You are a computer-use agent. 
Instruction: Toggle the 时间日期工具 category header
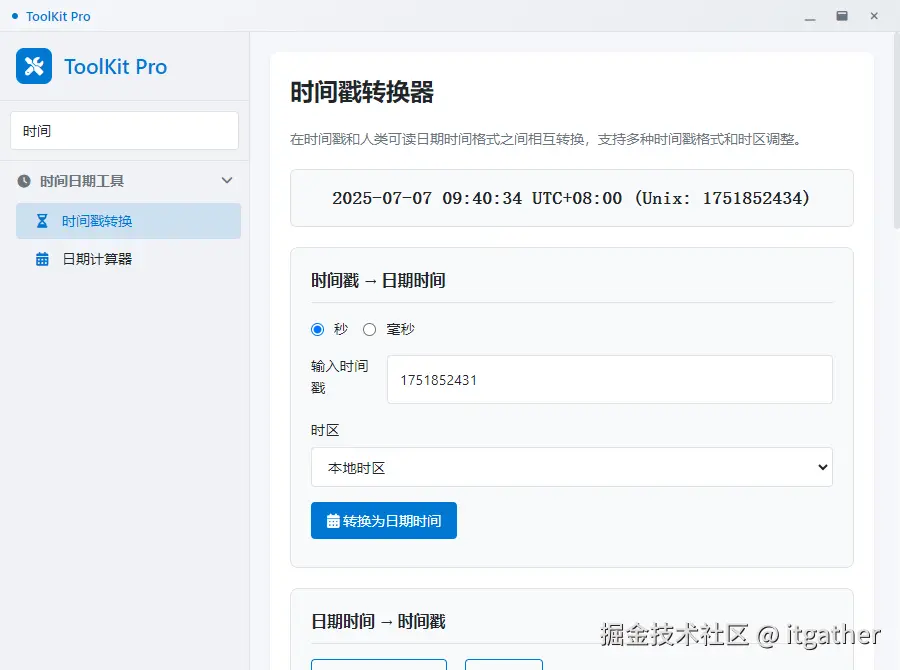(x=125, y=181)
